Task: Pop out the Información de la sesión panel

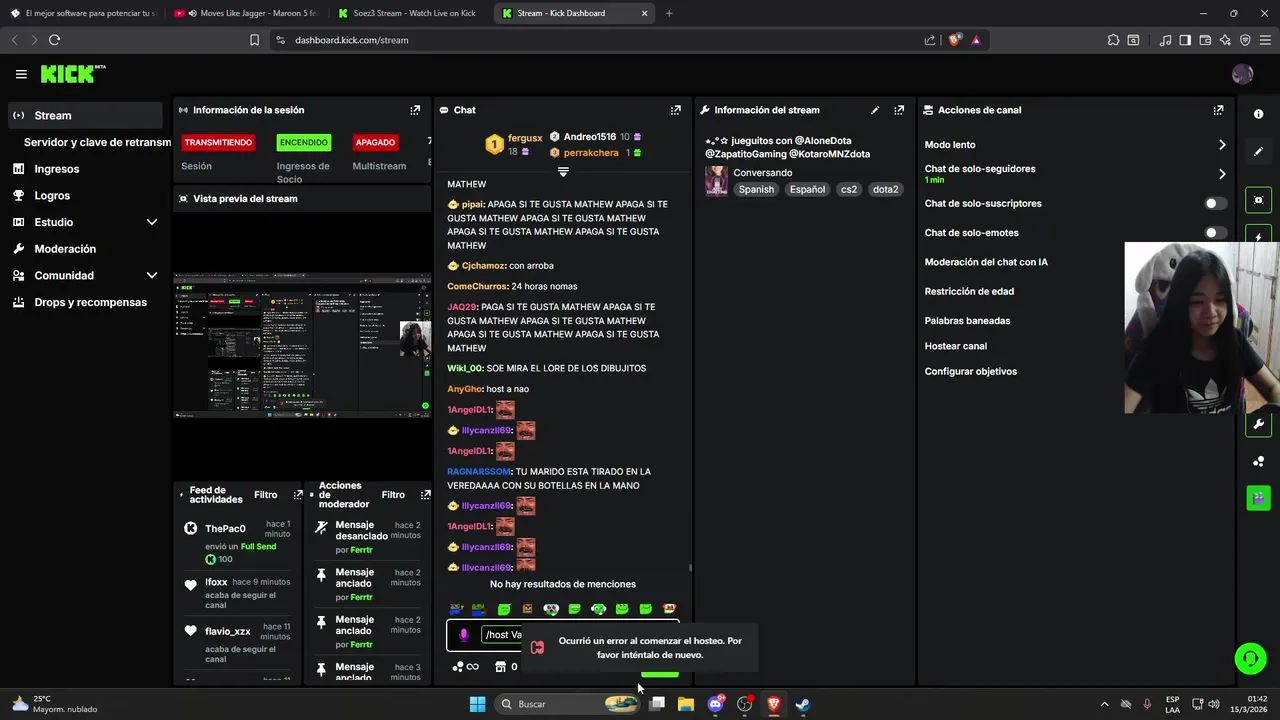Action: (x=415, y=110)
